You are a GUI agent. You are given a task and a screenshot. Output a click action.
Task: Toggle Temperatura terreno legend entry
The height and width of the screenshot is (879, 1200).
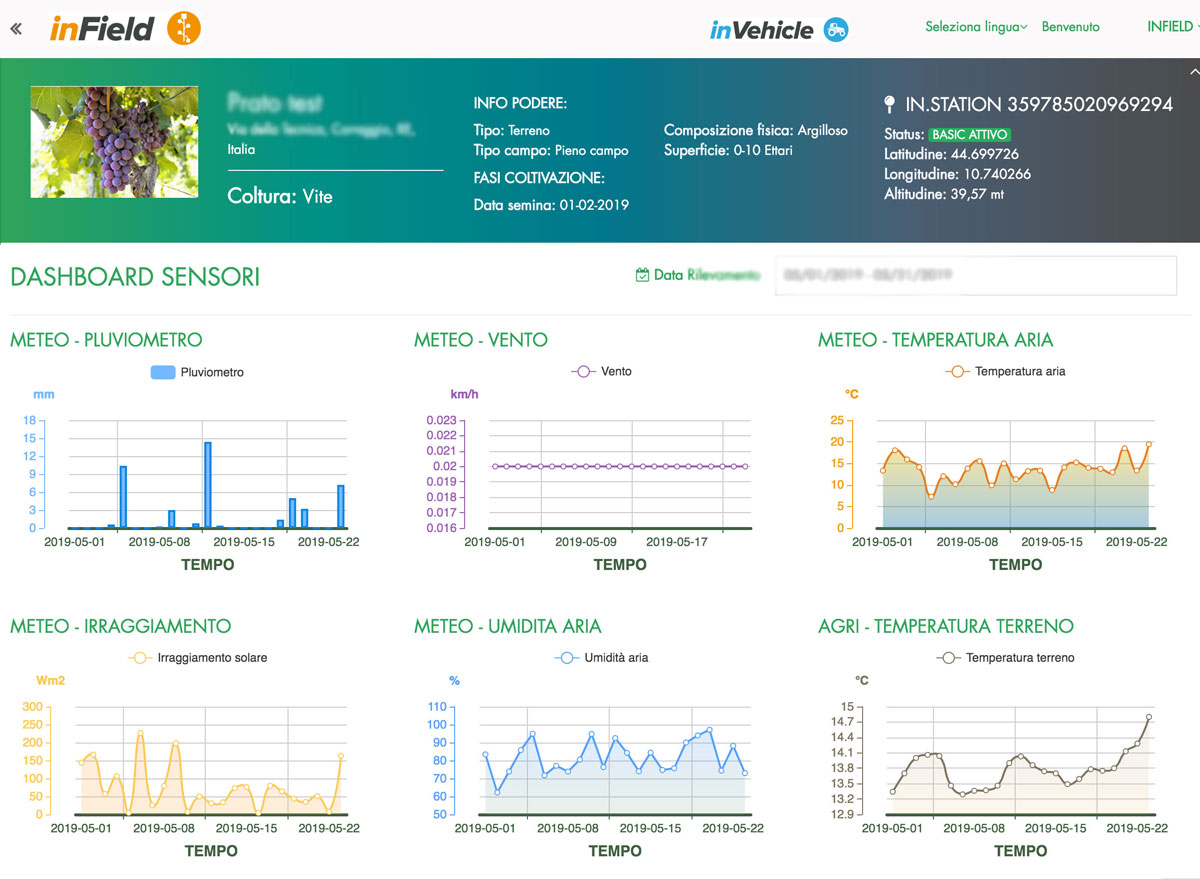[1005, 658]
